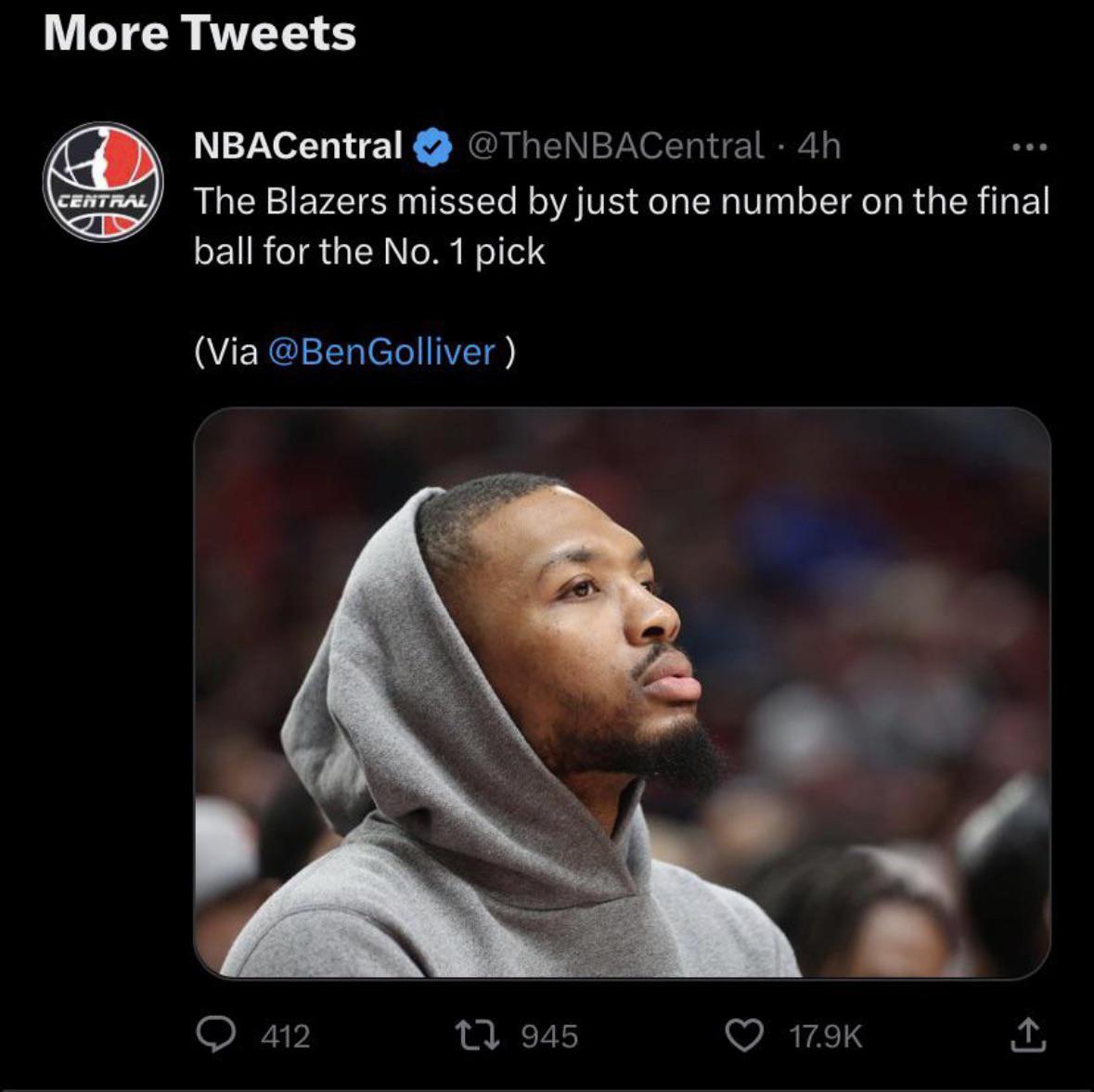1094x1092 pixels.
Task: Select the More Tweets heading
Action: pyautogui.click(x=199, y=33)
